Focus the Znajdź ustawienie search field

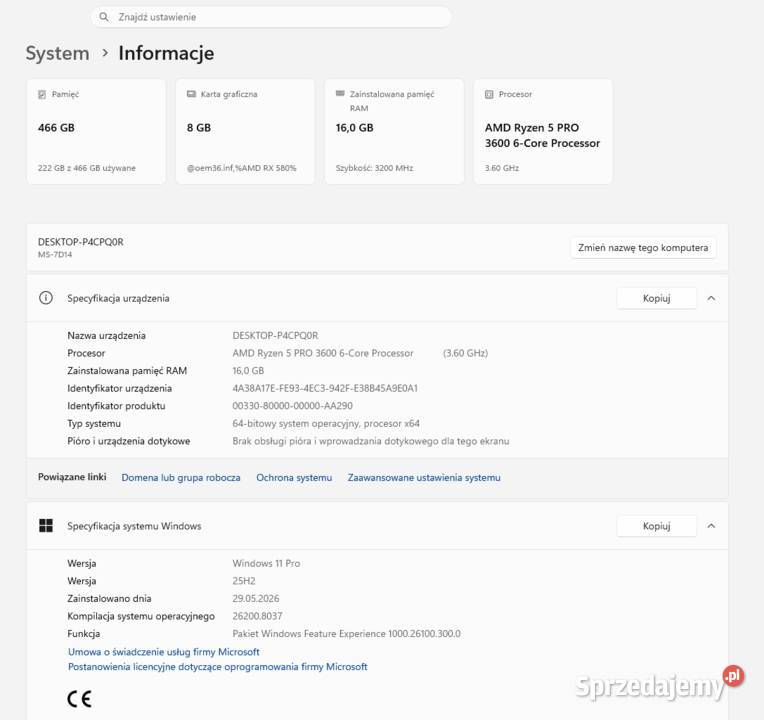point(271,17)
